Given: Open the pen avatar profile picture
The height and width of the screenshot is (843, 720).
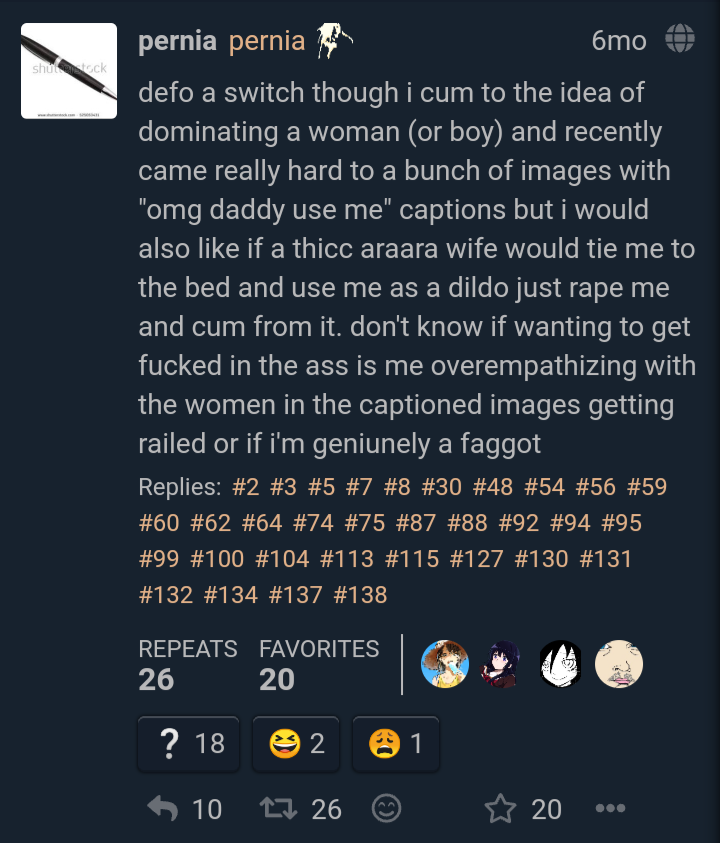Looking at the screenshot, I should pyautogui.click(x=69, y=71).
